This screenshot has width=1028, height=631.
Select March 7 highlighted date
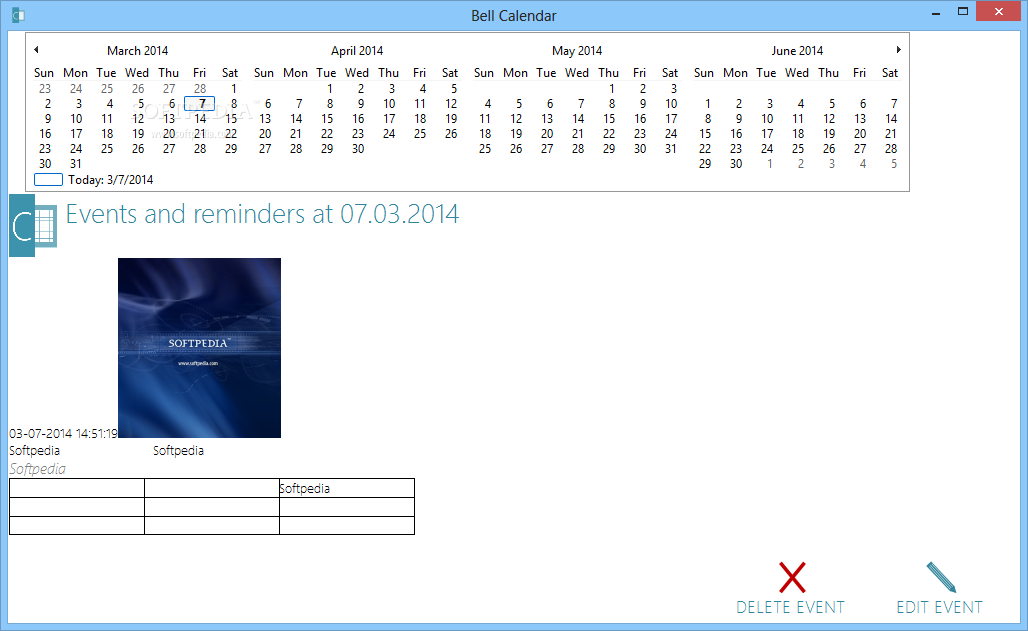(x=200, y=104)
